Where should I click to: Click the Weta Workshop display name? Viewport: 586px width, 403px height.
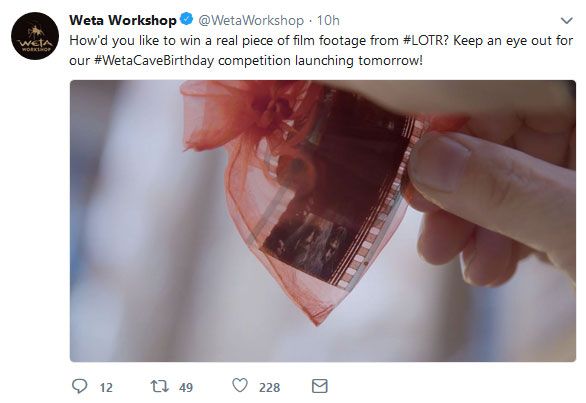123,20
